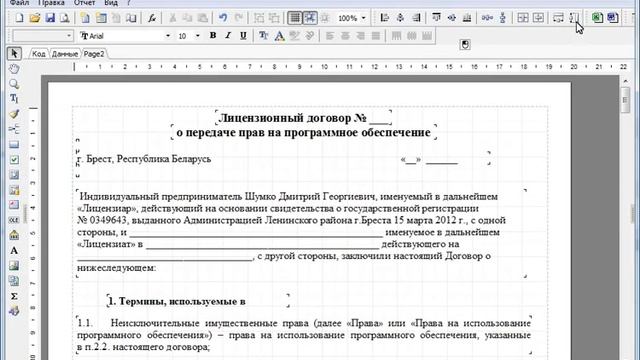The width and height of the screenshot is (640, 360).
Task: Insert a text object with A icon
Action: coord(14,251)
